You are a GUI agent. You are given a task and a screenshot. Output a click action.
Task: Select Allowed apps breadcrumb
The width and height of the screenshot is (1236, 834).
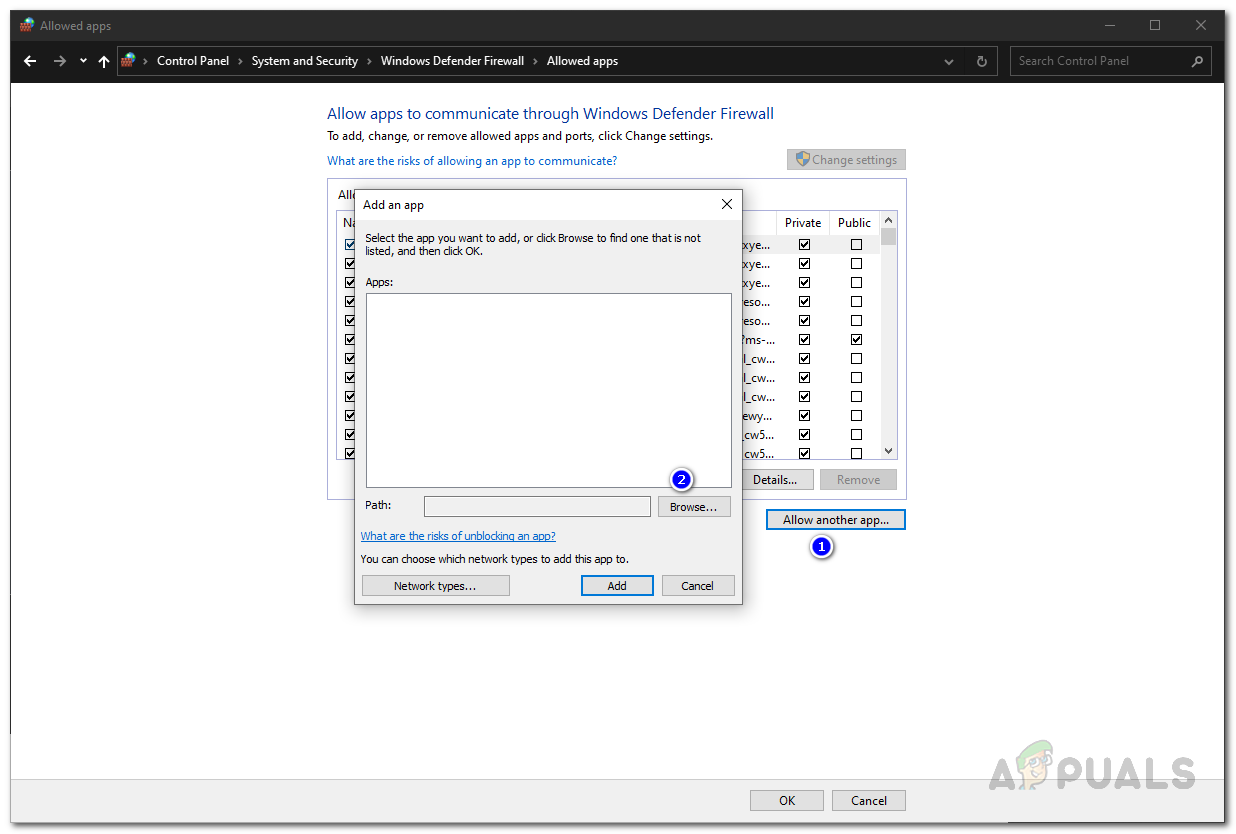click(x=582, y=61)
